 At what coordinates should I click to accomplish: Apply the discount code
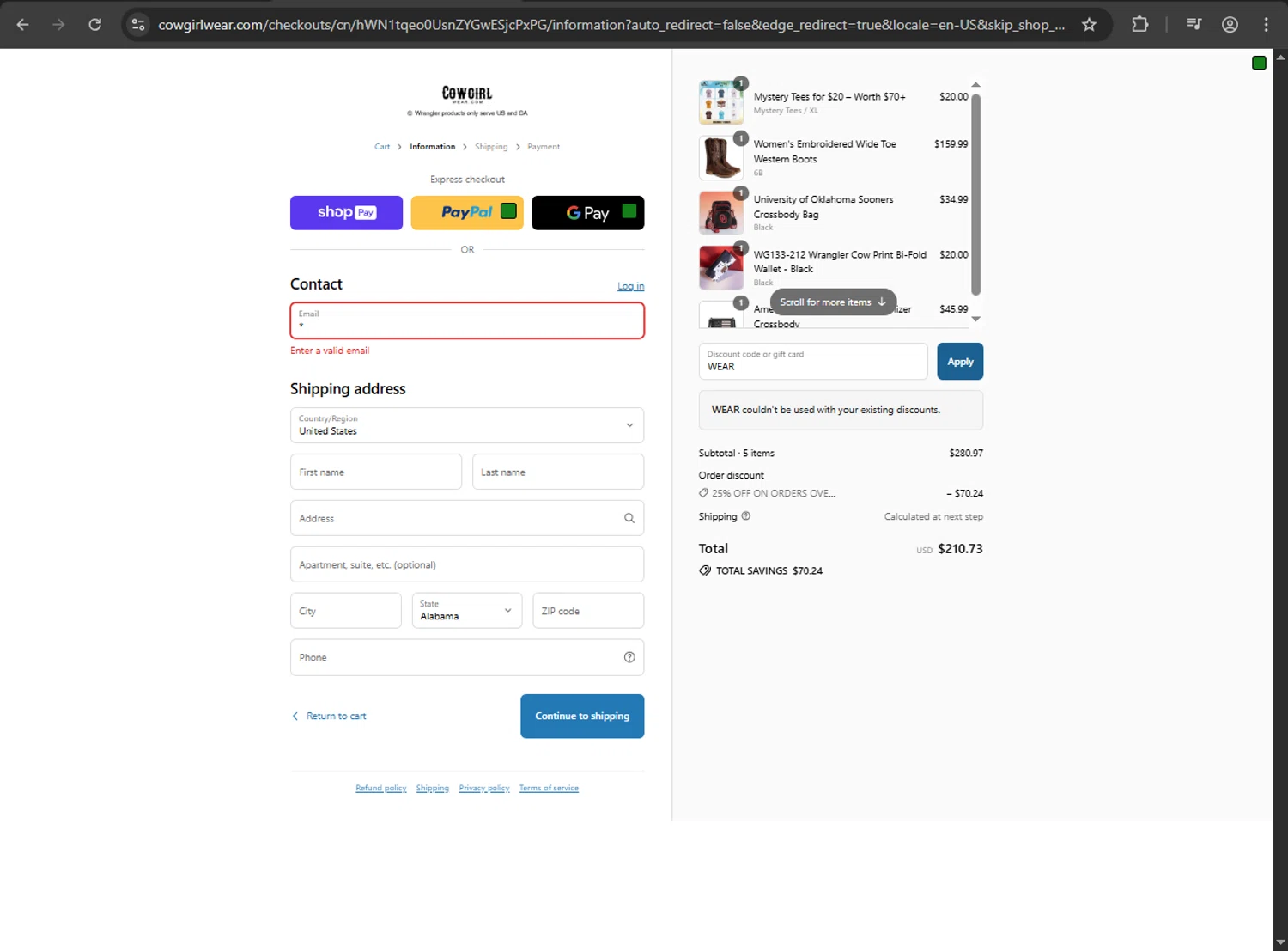960,362
